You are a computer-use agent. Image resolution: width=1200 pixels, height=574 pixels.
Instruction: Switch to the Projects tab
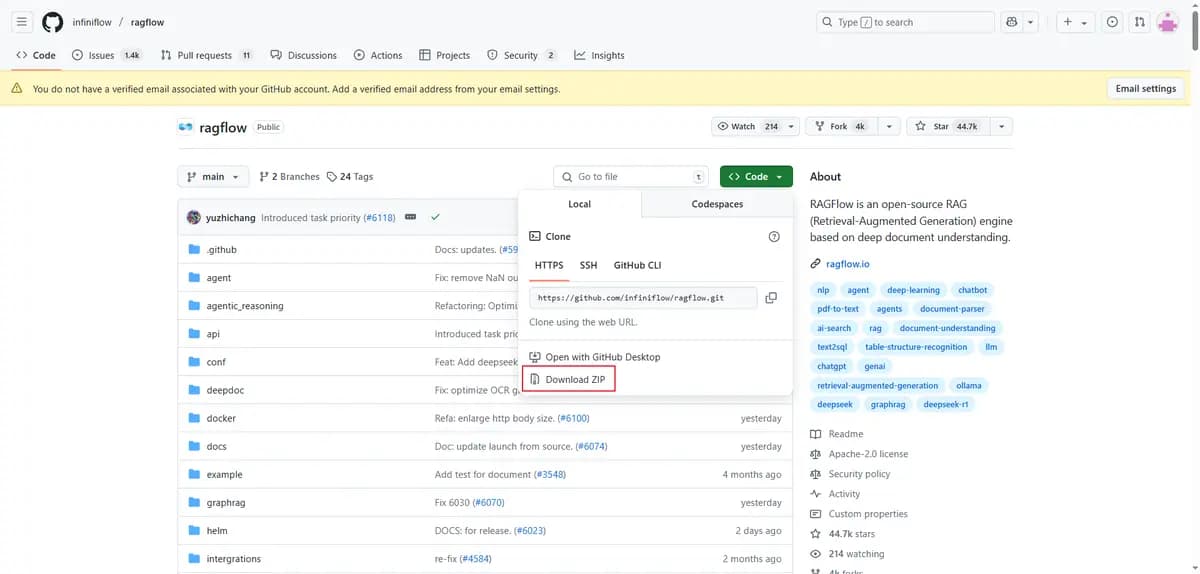coord(445,55)
